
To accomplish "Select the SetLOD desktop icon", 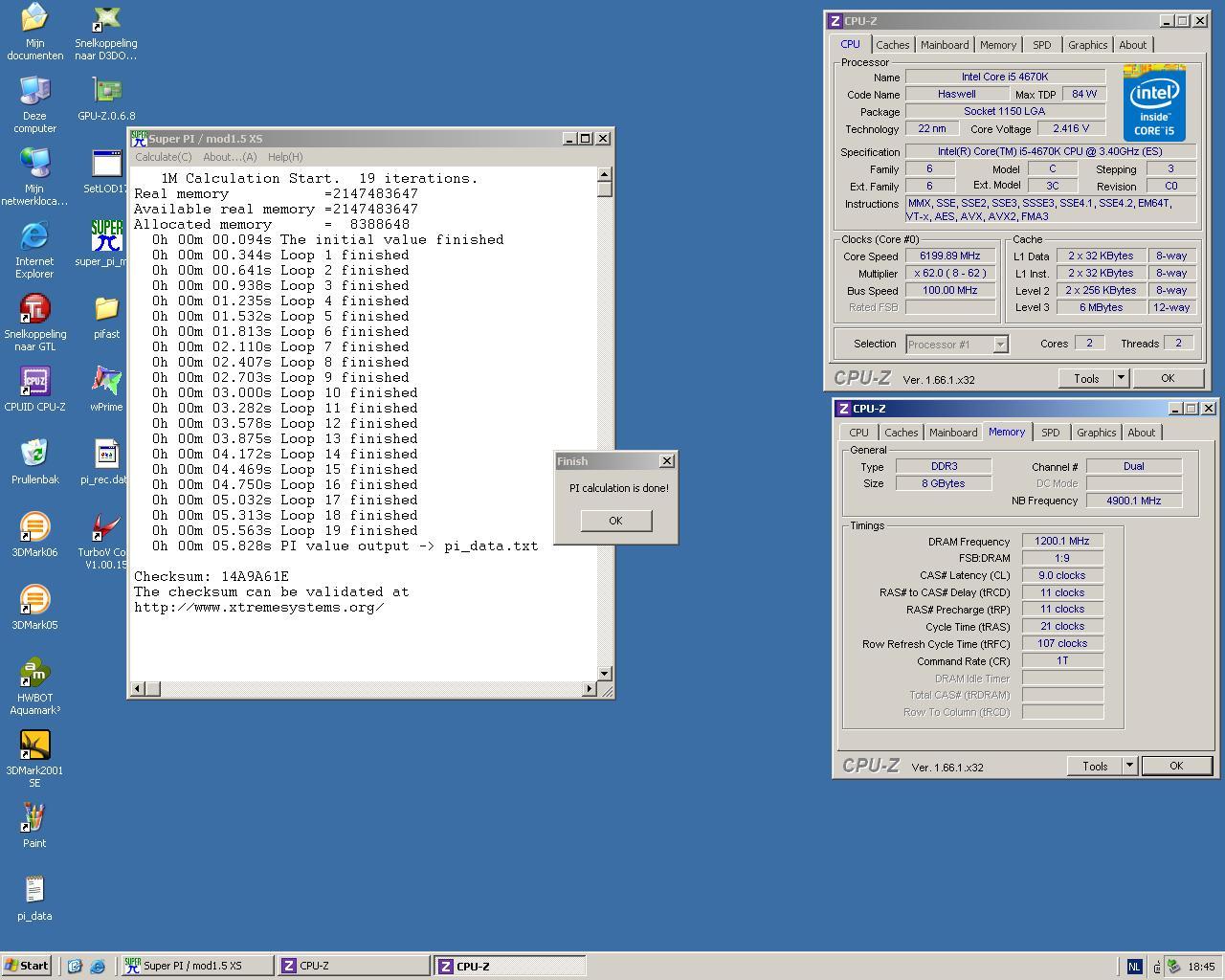I will coord(106,170).
